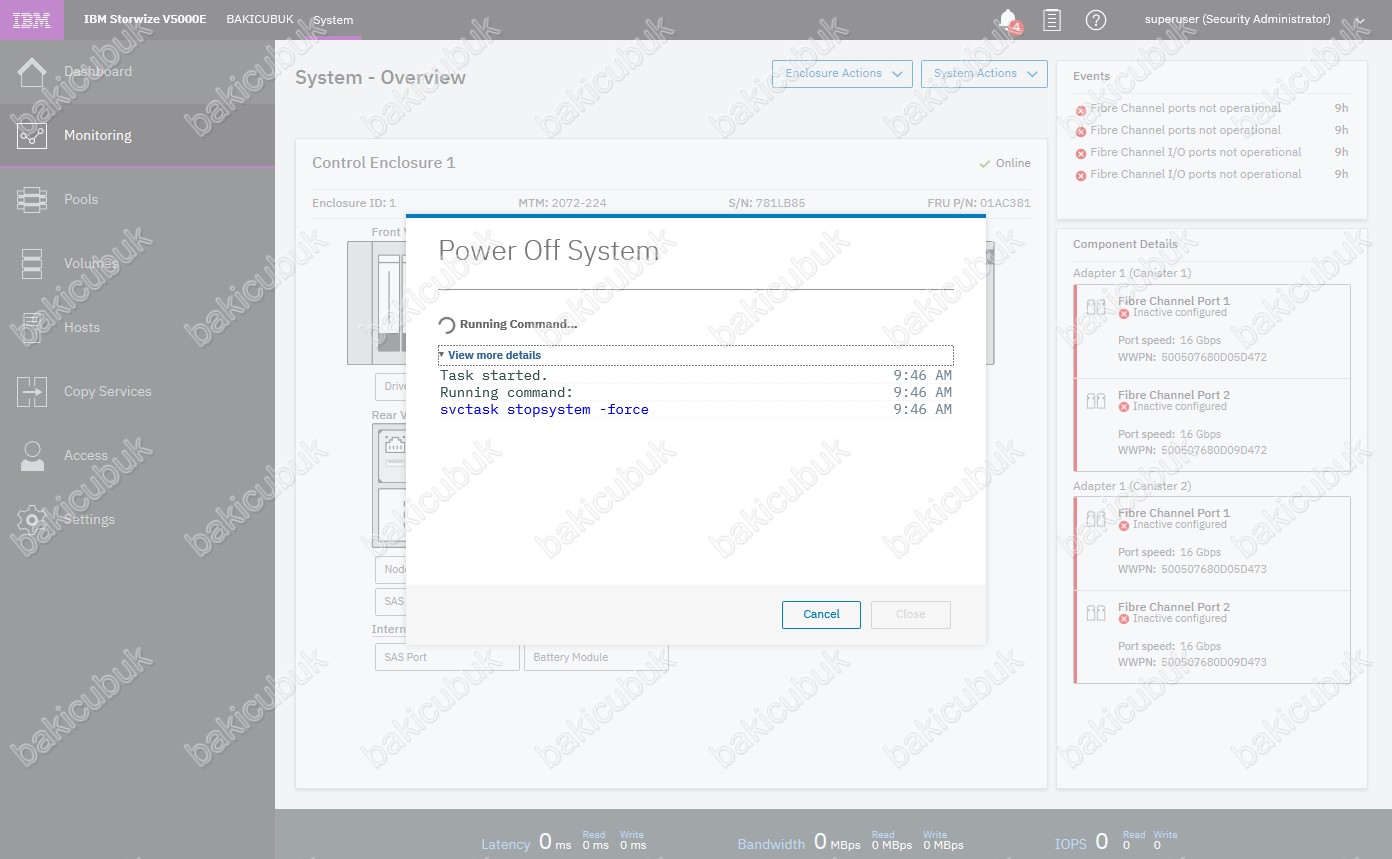The height and width of the screenshot is (859, 1392).
Task: Click Running command: log line
Action: point(507,392)
